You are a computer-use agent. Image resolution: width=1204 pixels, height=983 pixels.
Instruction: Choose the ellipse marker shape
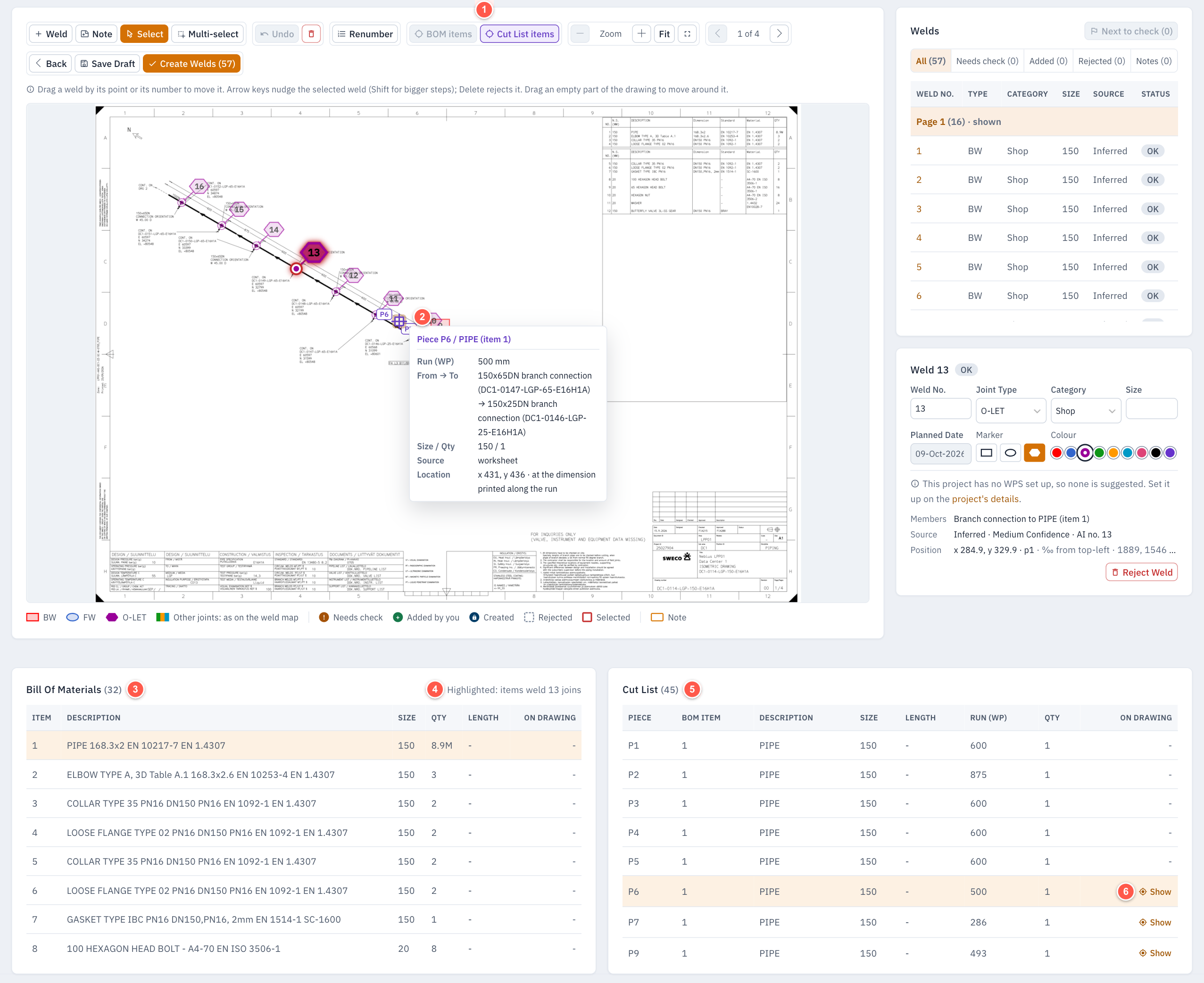(x=1010, y=453)
